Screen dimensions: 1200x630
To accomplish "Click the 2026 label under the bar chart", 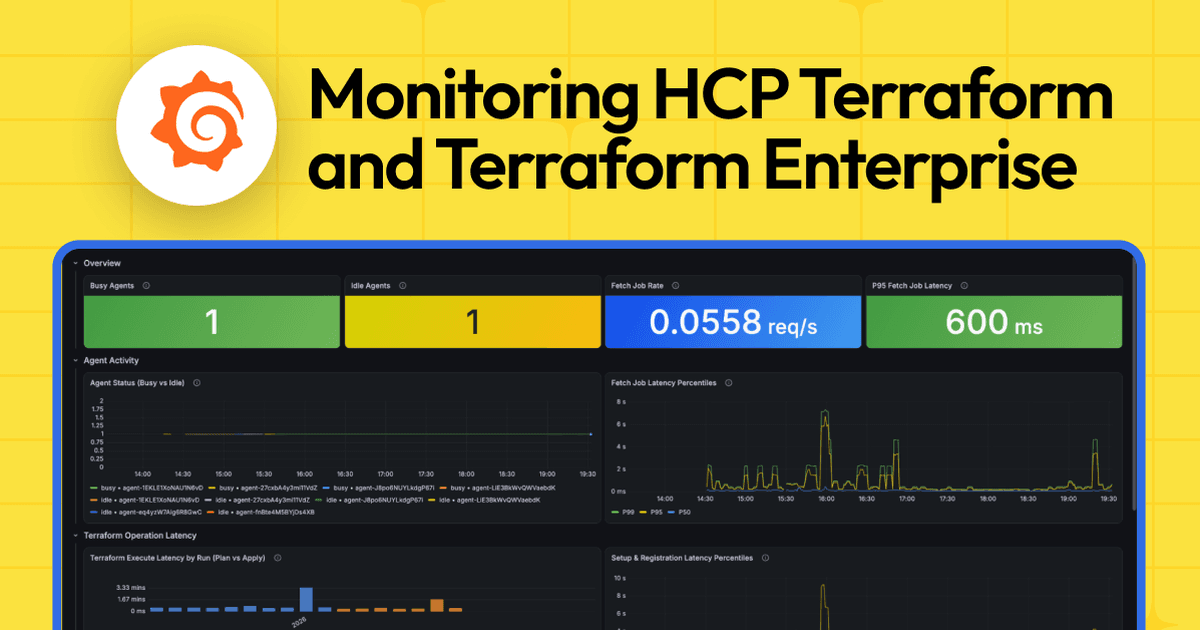I will tap(297, 621).
